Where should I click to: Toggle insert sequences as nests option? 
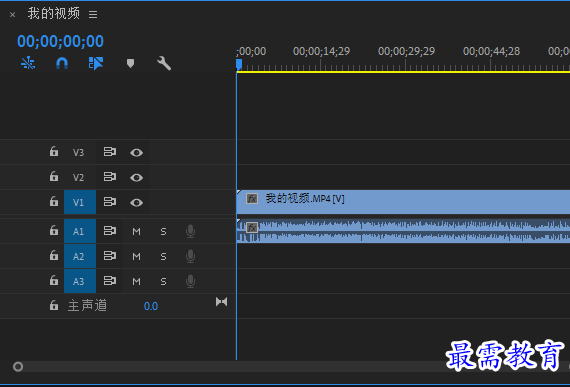point(28,63)
